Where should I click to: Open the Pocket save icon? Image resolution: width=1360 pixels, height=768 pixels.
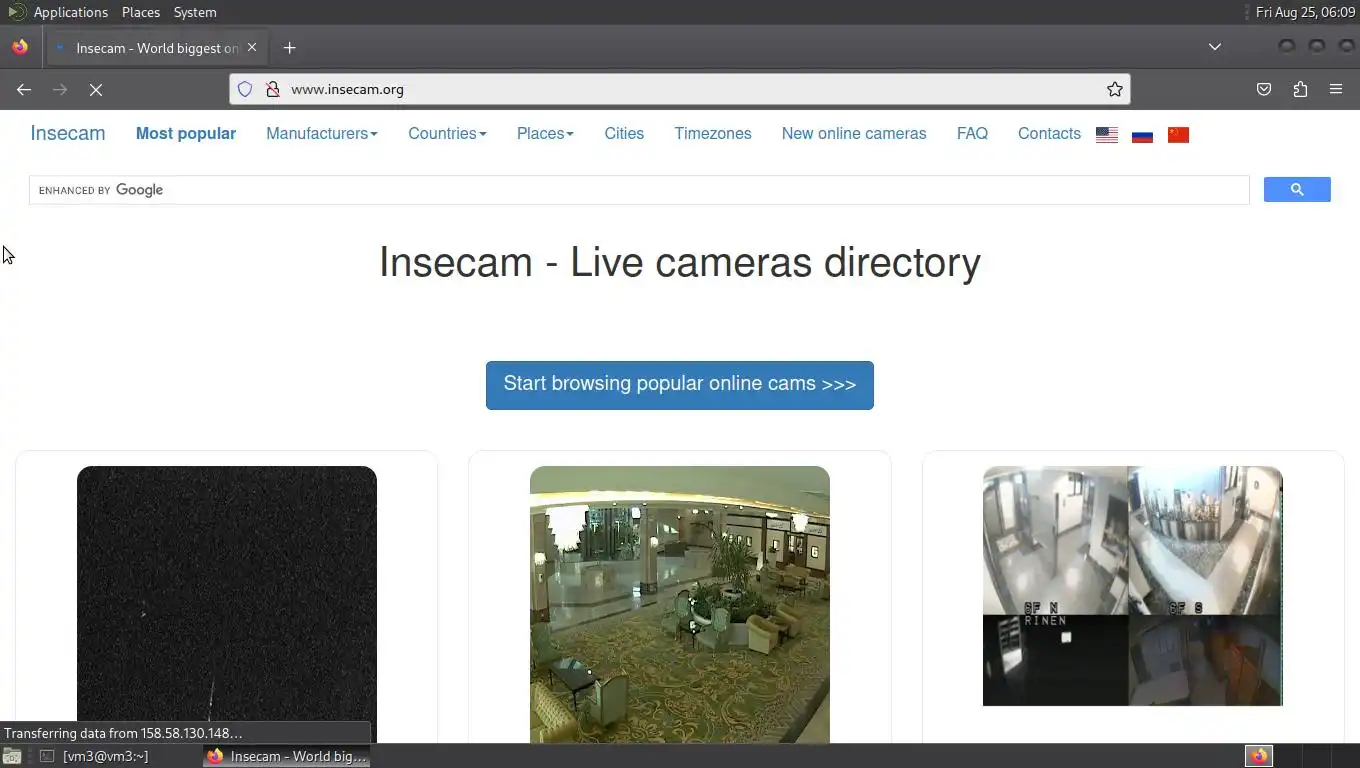(x=1264, y=89)
